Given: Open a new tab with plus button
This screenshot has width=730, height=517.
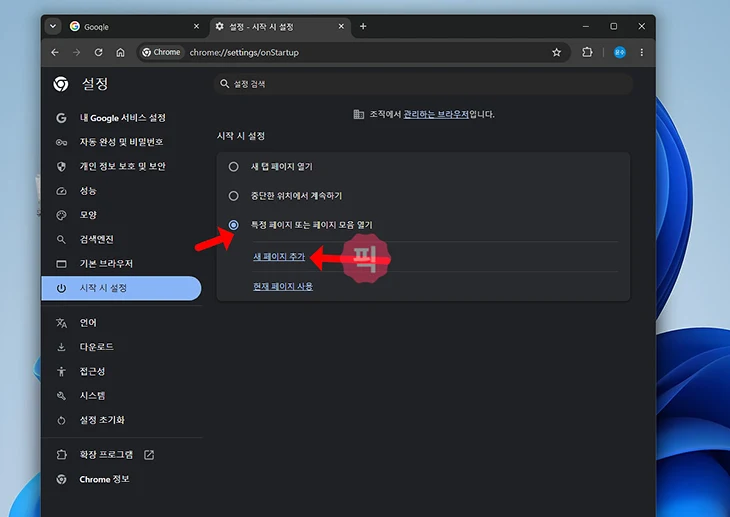Looking at the screenshot, I should (363, 26).
